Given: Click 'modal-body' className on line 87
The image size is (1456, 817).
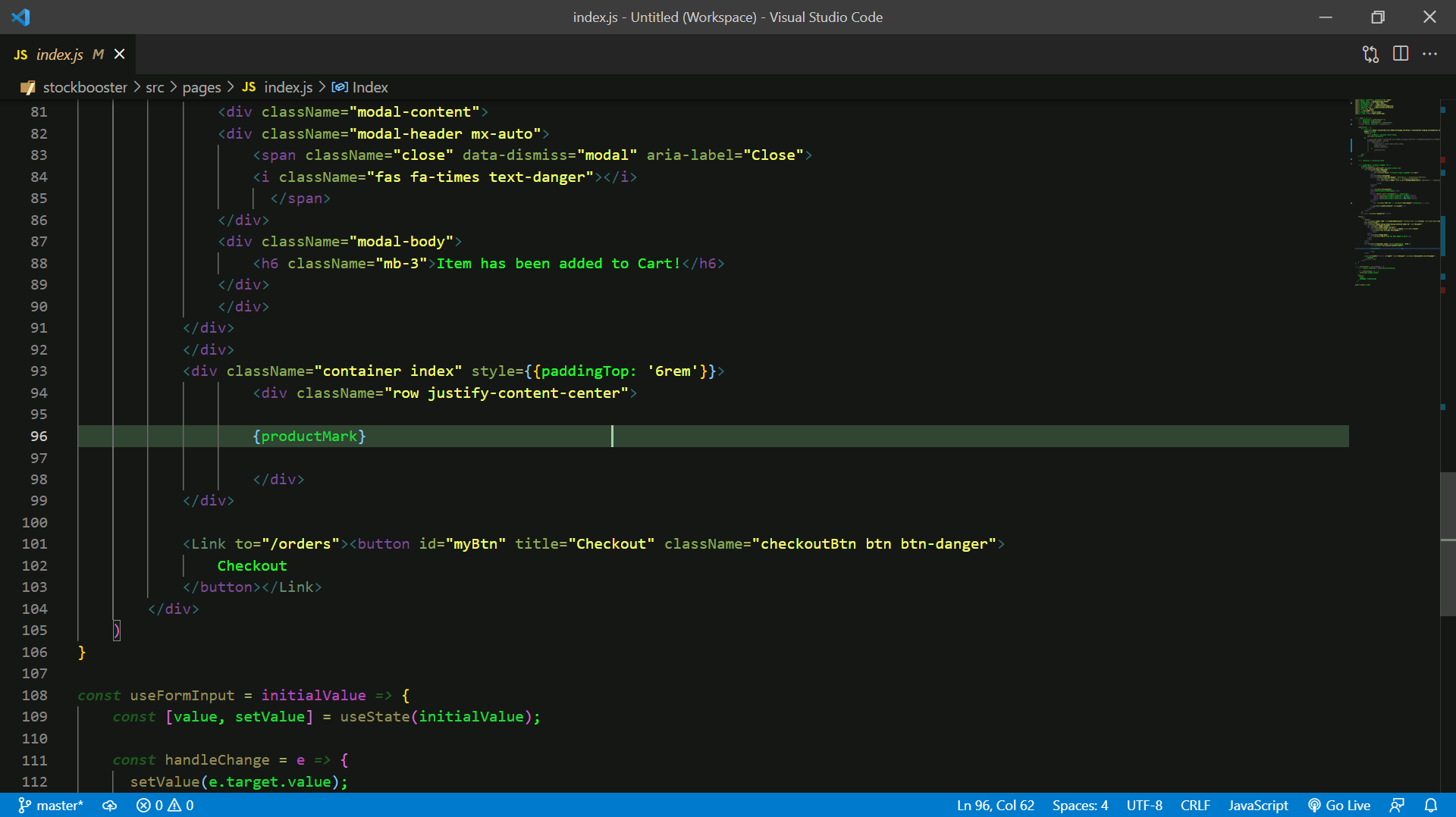Looking at the screenshot, I should [401, 241].
